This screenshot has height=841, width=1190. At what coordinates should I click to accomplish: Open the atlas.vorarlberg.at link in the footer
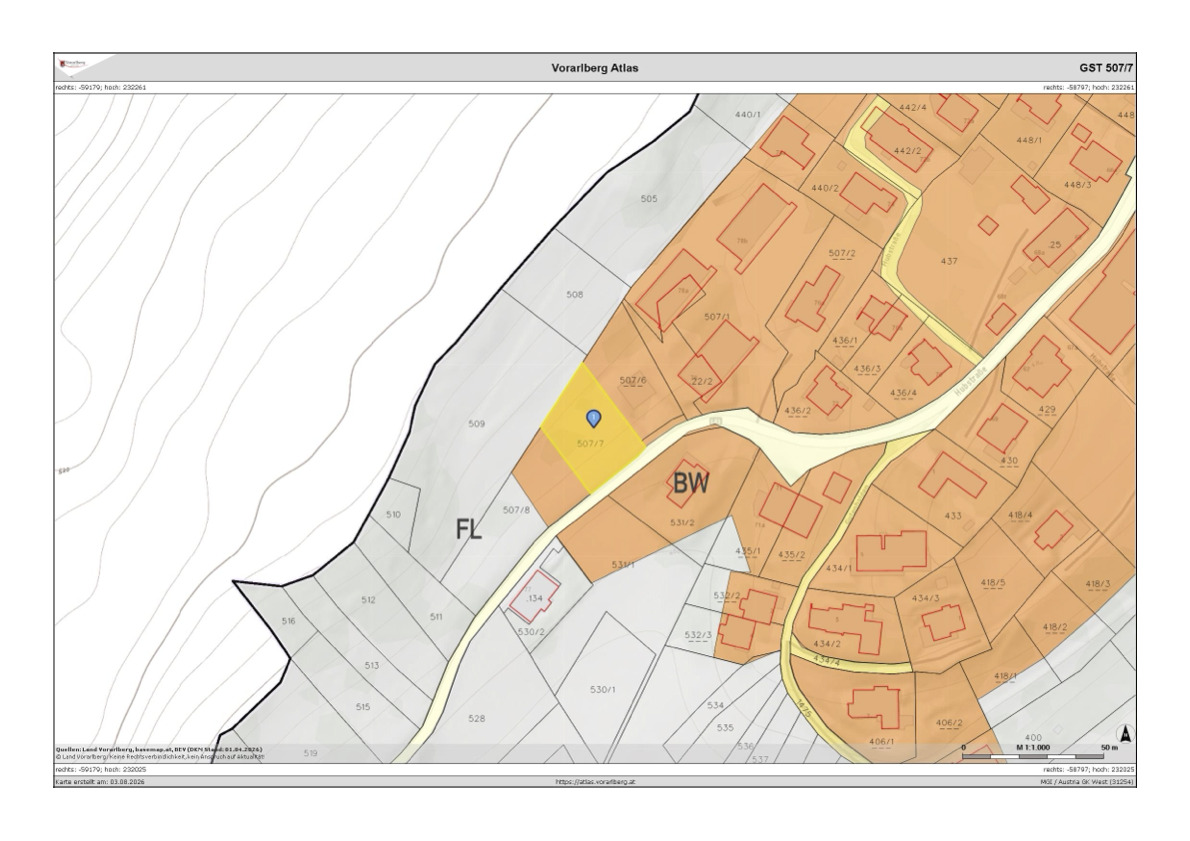pos(595,781)
